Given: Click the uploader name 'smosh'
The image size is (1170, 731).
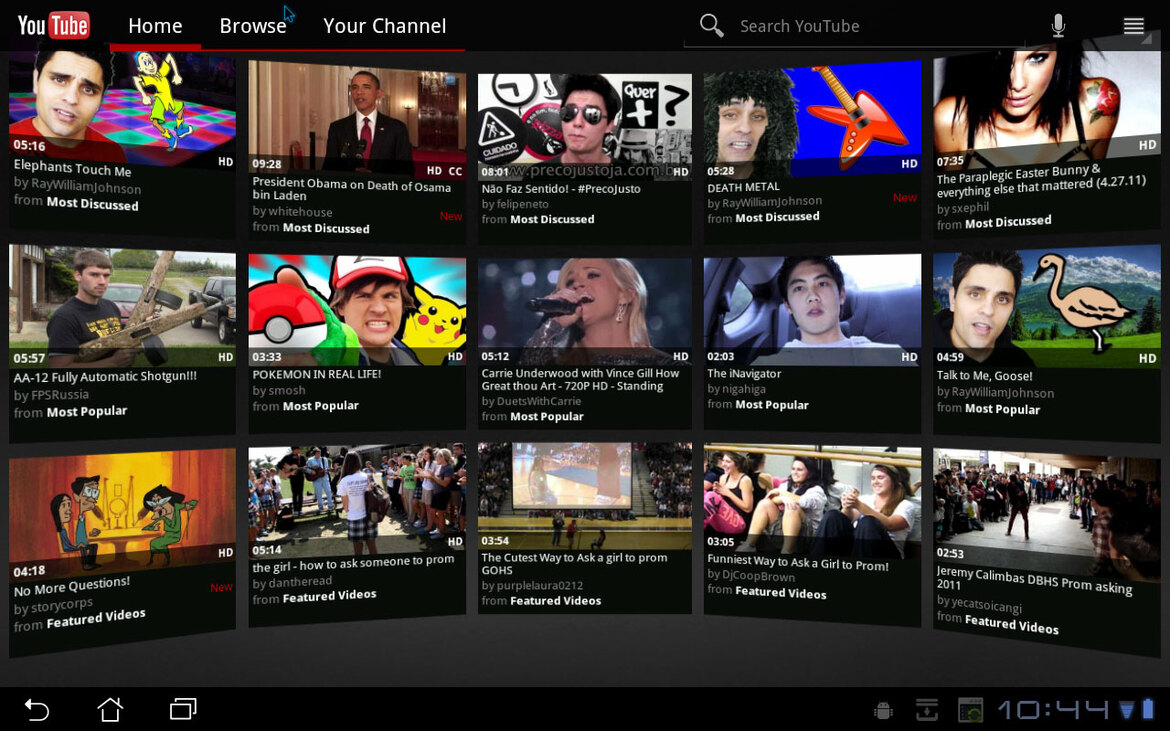Looking at the screenshot, I should tap(287, 390).
